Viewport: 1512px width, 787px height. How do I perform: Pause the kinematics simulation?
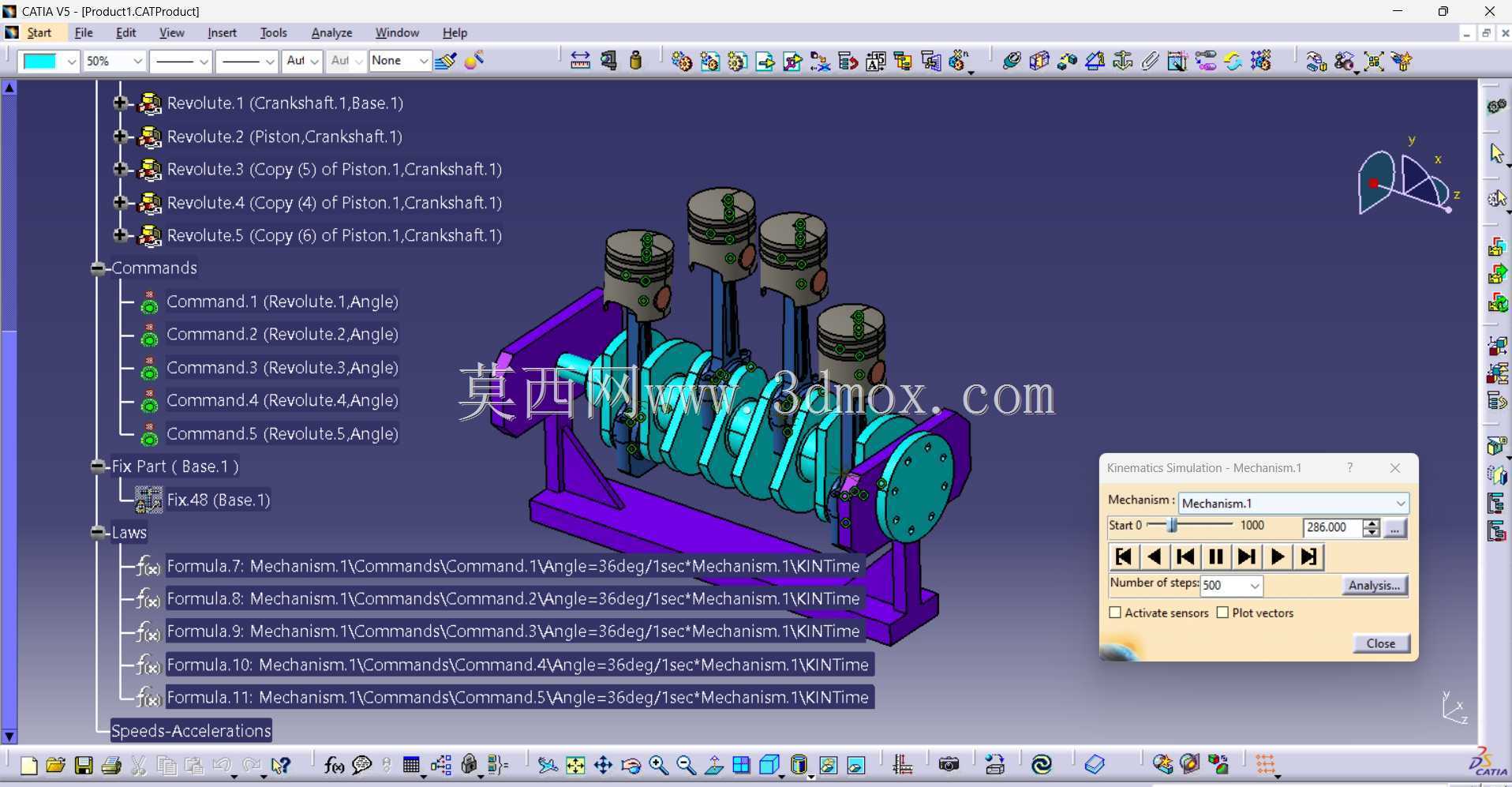1215,557
